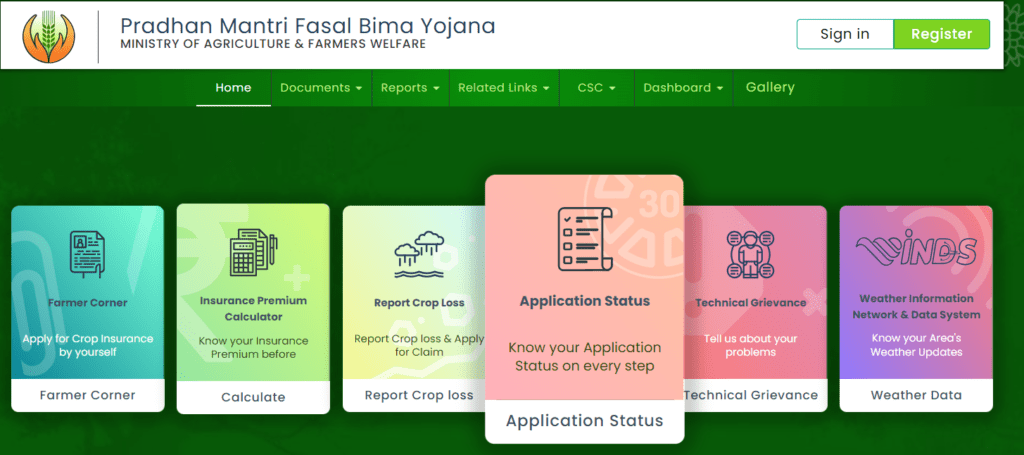Click 'Know your Area's Weather Updates' text

(916, 345)
